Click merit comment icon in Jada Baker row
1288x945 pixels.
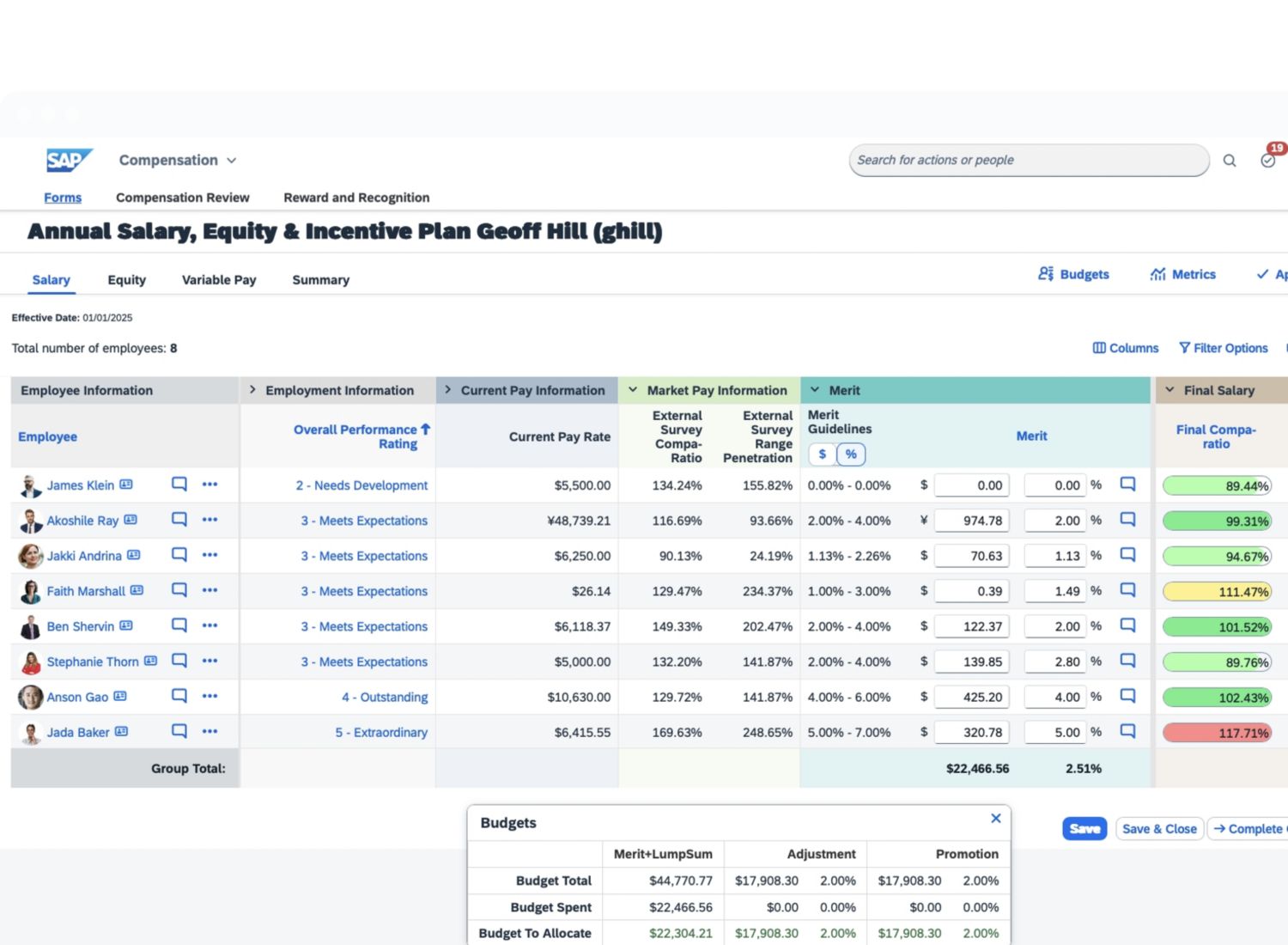[1127, 731]
